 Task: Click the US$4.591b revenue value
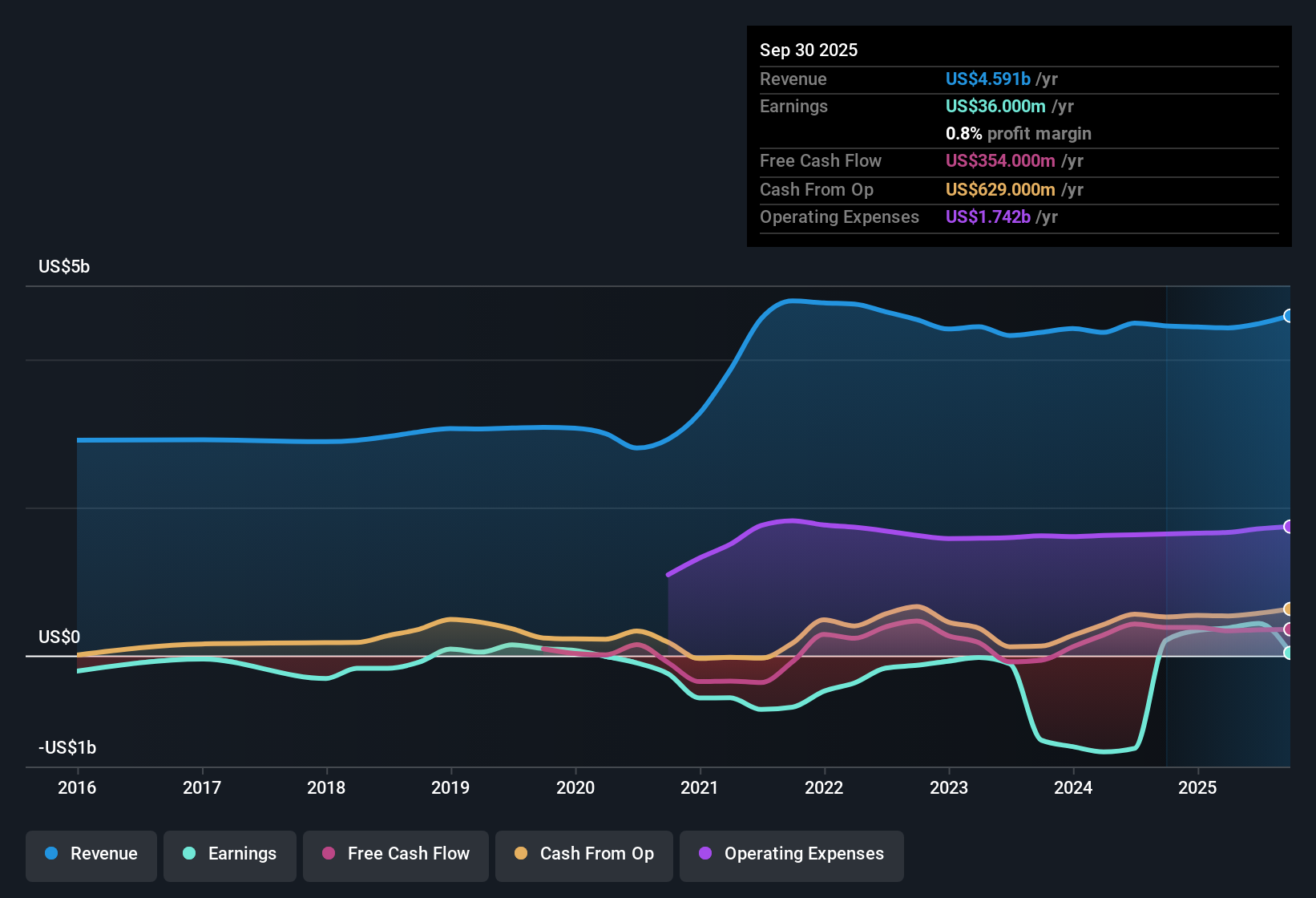[987, 79]
